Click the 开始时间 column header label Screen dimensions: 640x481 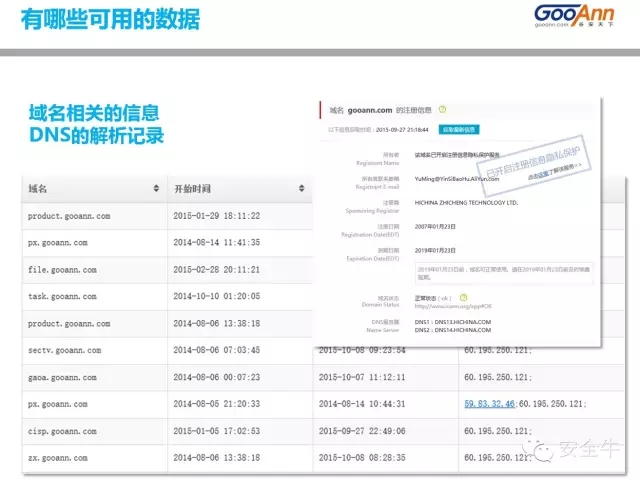(x=193, y=189)
